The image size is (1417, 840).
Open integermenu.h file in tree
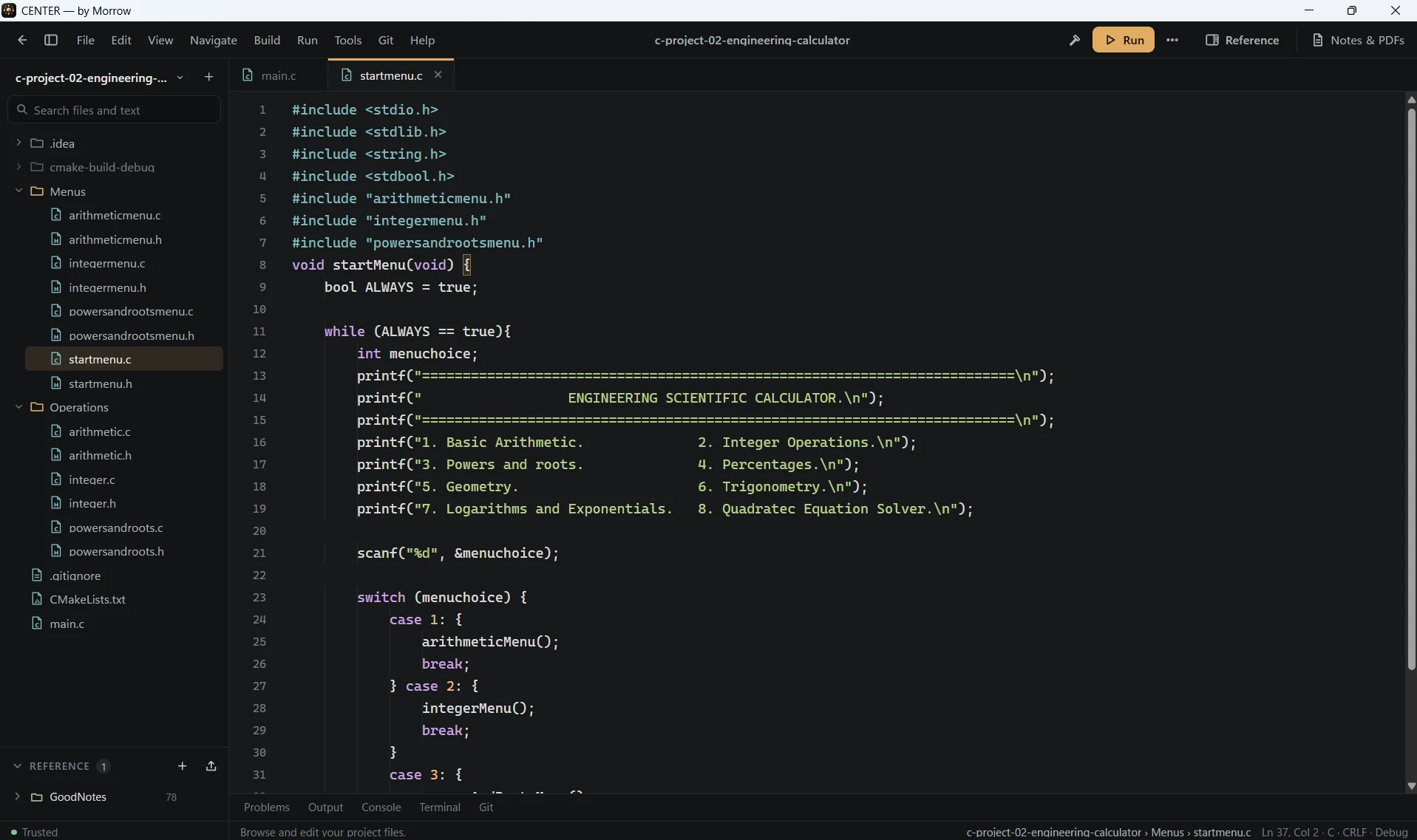click(x=107, y=287)
